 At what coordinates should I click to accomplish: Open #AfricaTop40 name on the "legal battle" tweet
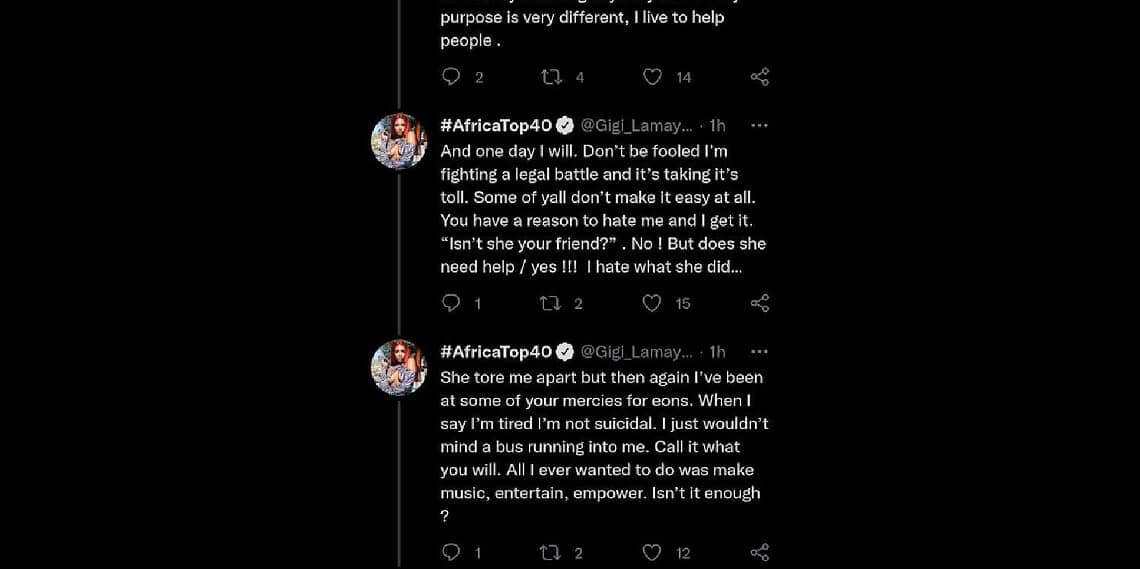496,126
